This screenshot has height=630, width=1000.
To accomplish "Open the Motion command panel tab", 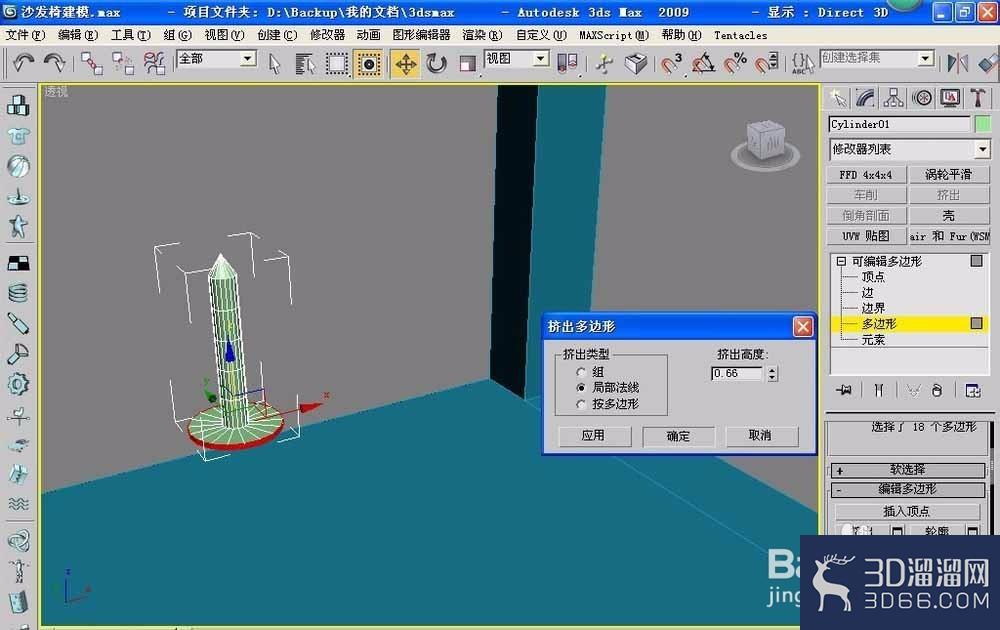I will click(x=922, y=98).
